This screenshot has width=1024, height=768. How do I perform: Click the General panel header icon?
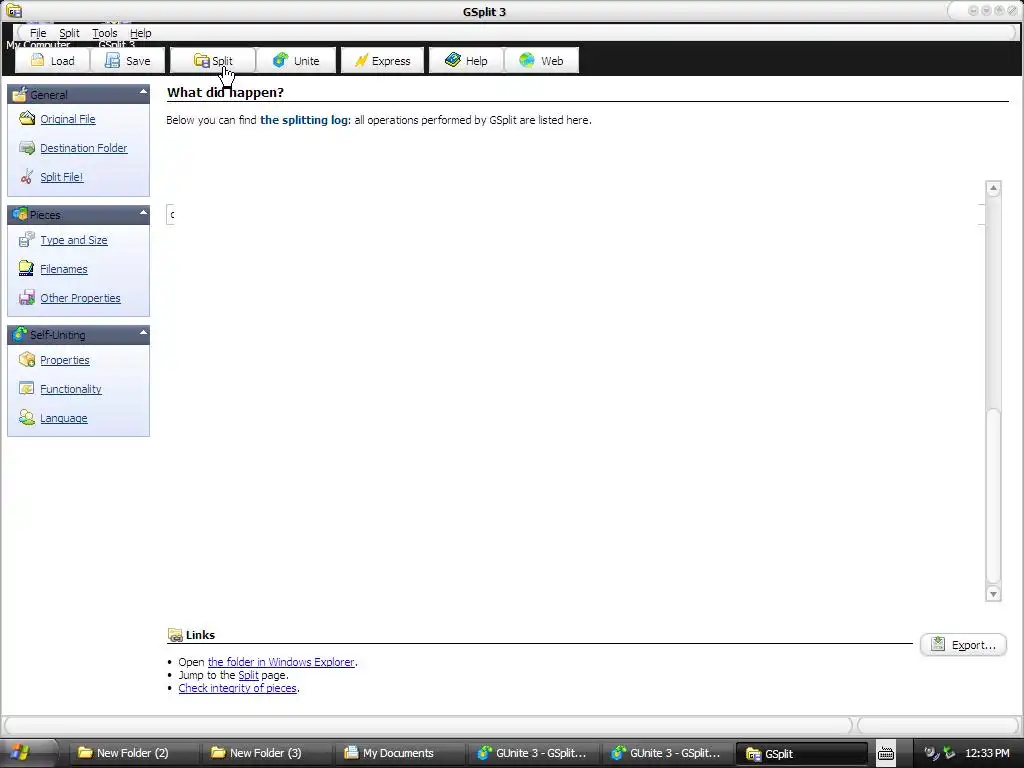pos(20,93)
